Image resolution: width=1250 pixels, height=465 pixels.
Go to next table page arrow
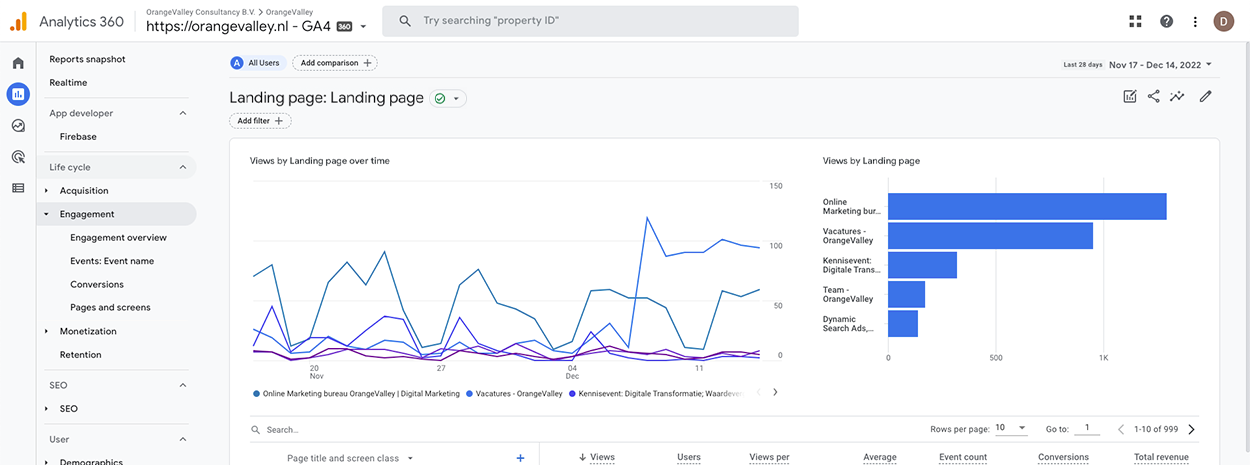pyautogui.click(x=1191, y=429)
